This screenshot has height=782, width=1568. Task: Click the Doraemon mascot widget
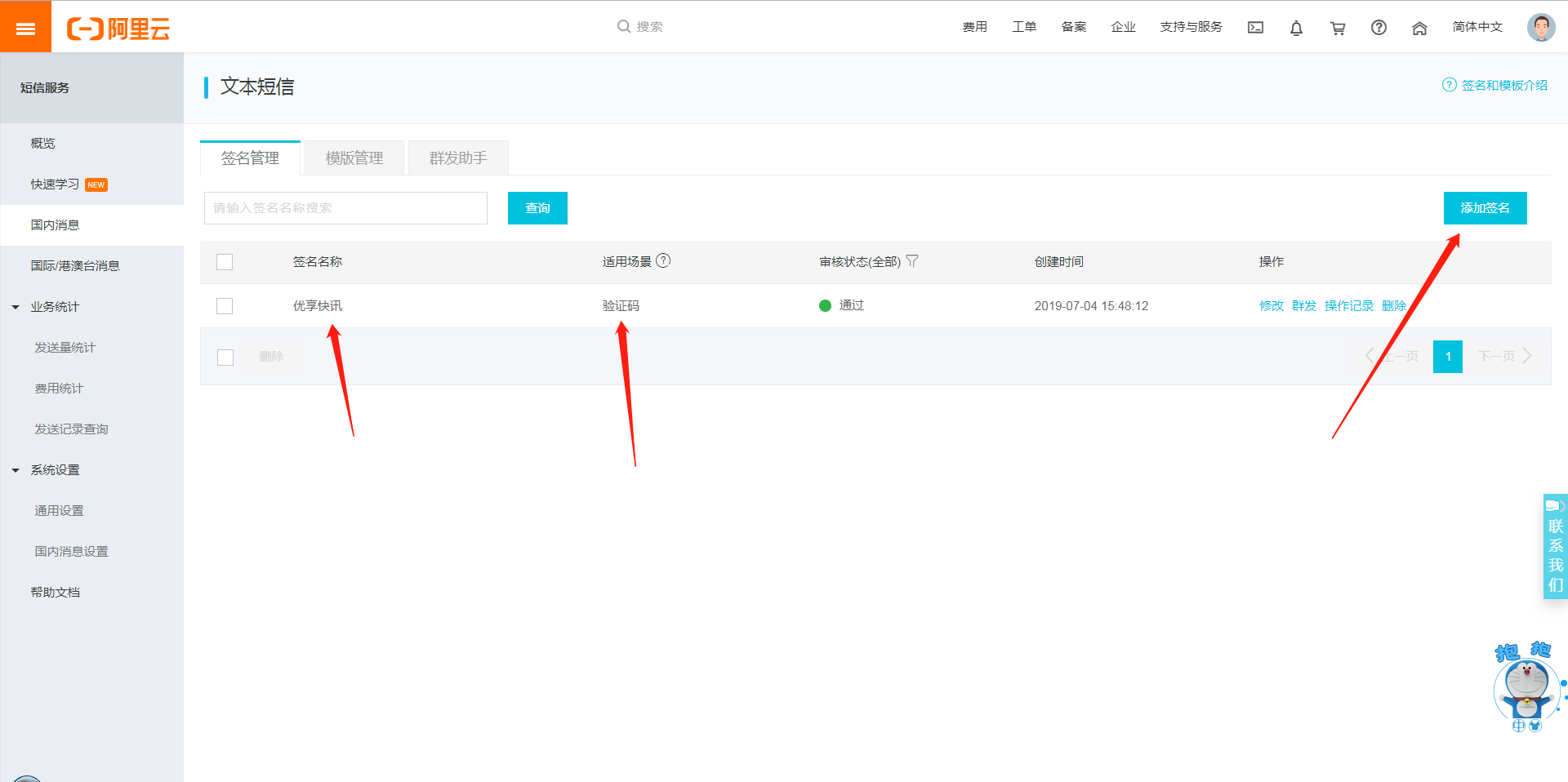[x=1526, y=687]
